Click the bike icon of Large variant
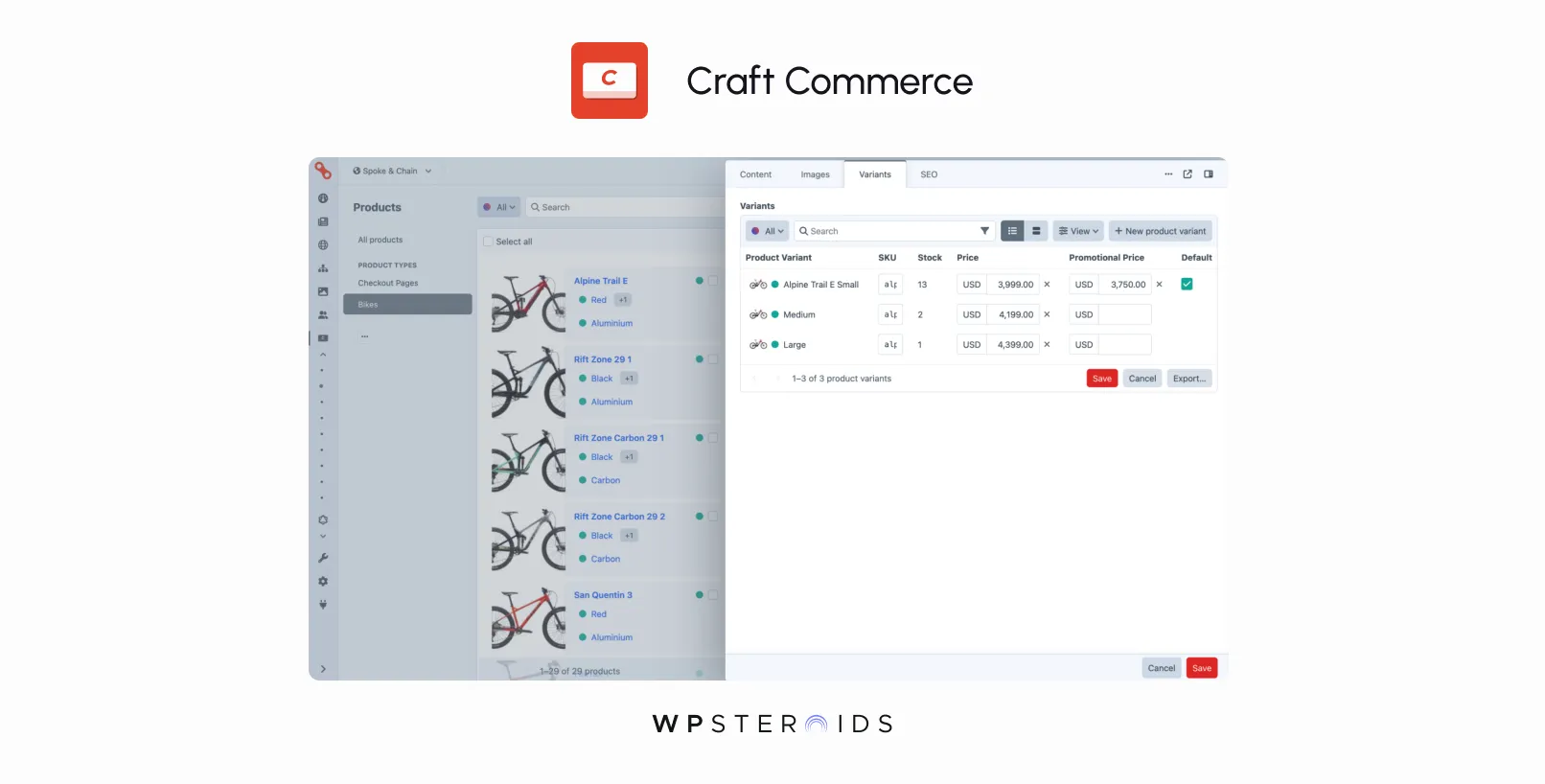Image resolution: width=1545 pixels, height=784 pixels. pos(758,345)
